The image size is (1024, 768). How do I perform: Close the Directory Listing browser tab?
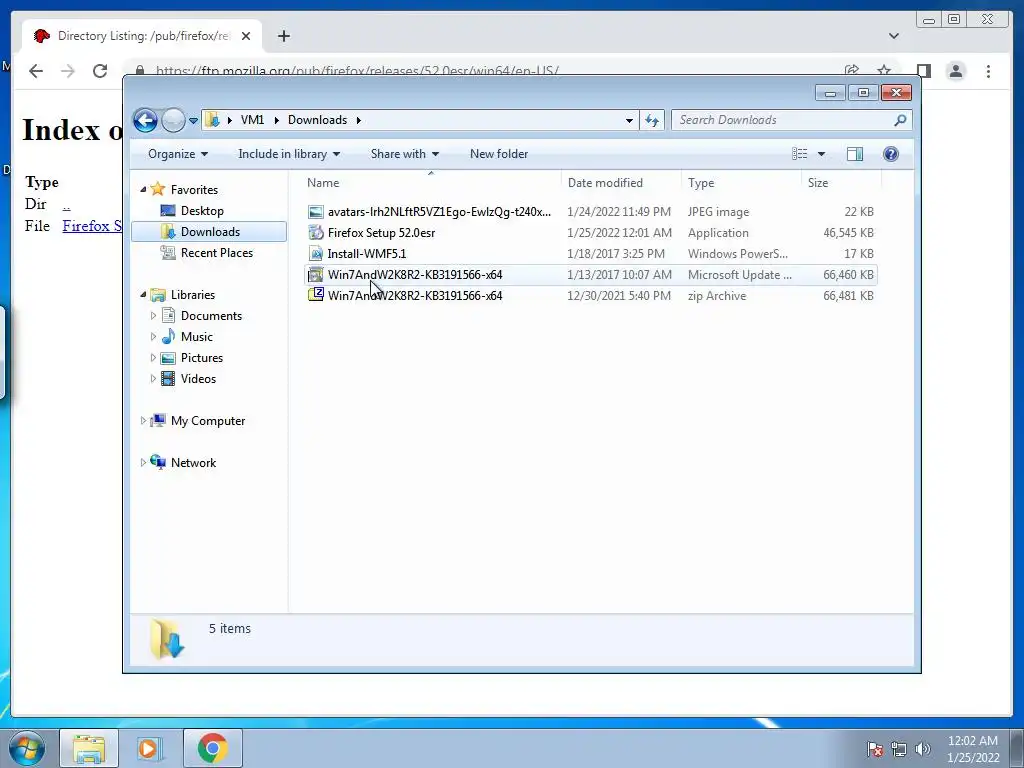coord(246,37)
